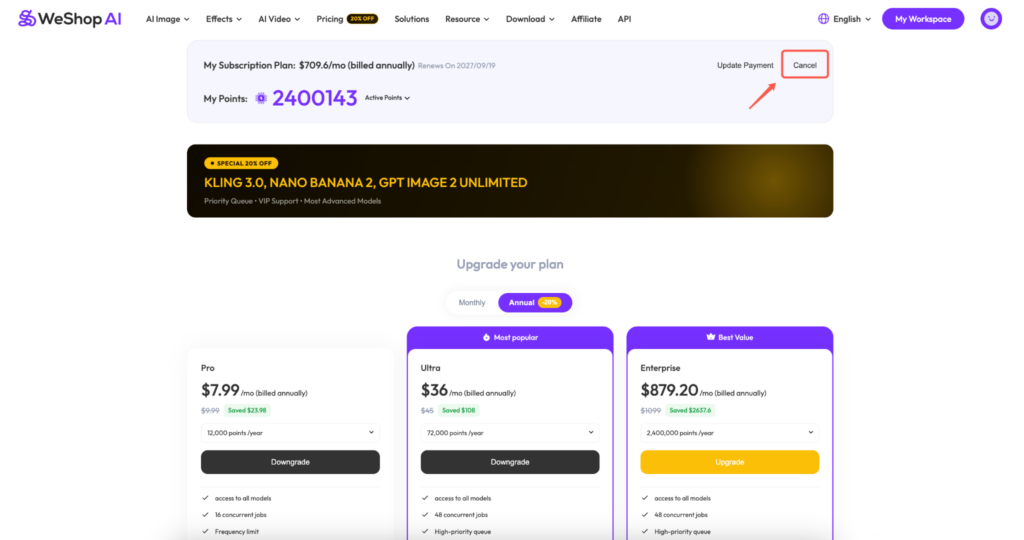Click the Most popular flame icon
Image resolution: width=1024 pixels, height=540 pixels.
[486, 338]
